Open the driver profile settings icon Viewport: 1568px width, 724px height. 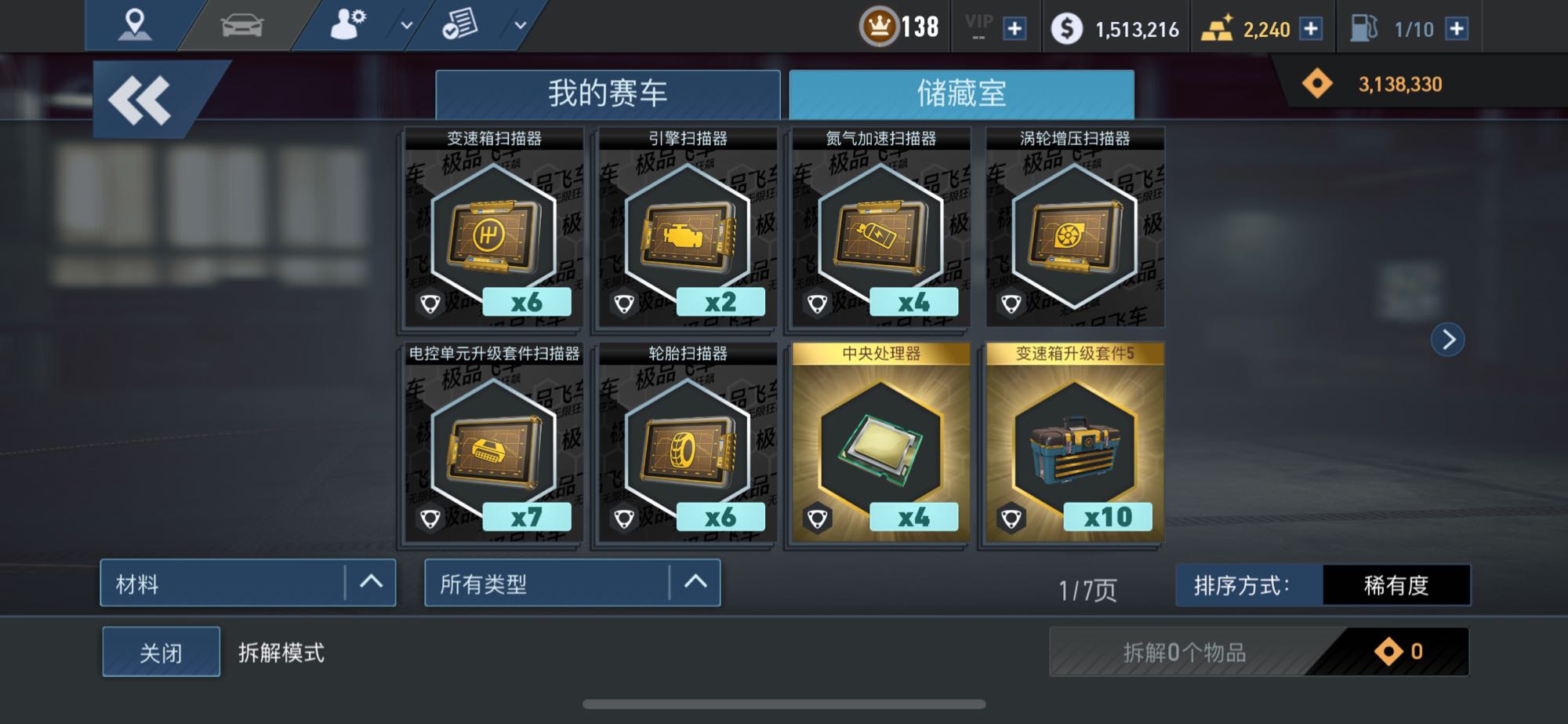(347, 24)
